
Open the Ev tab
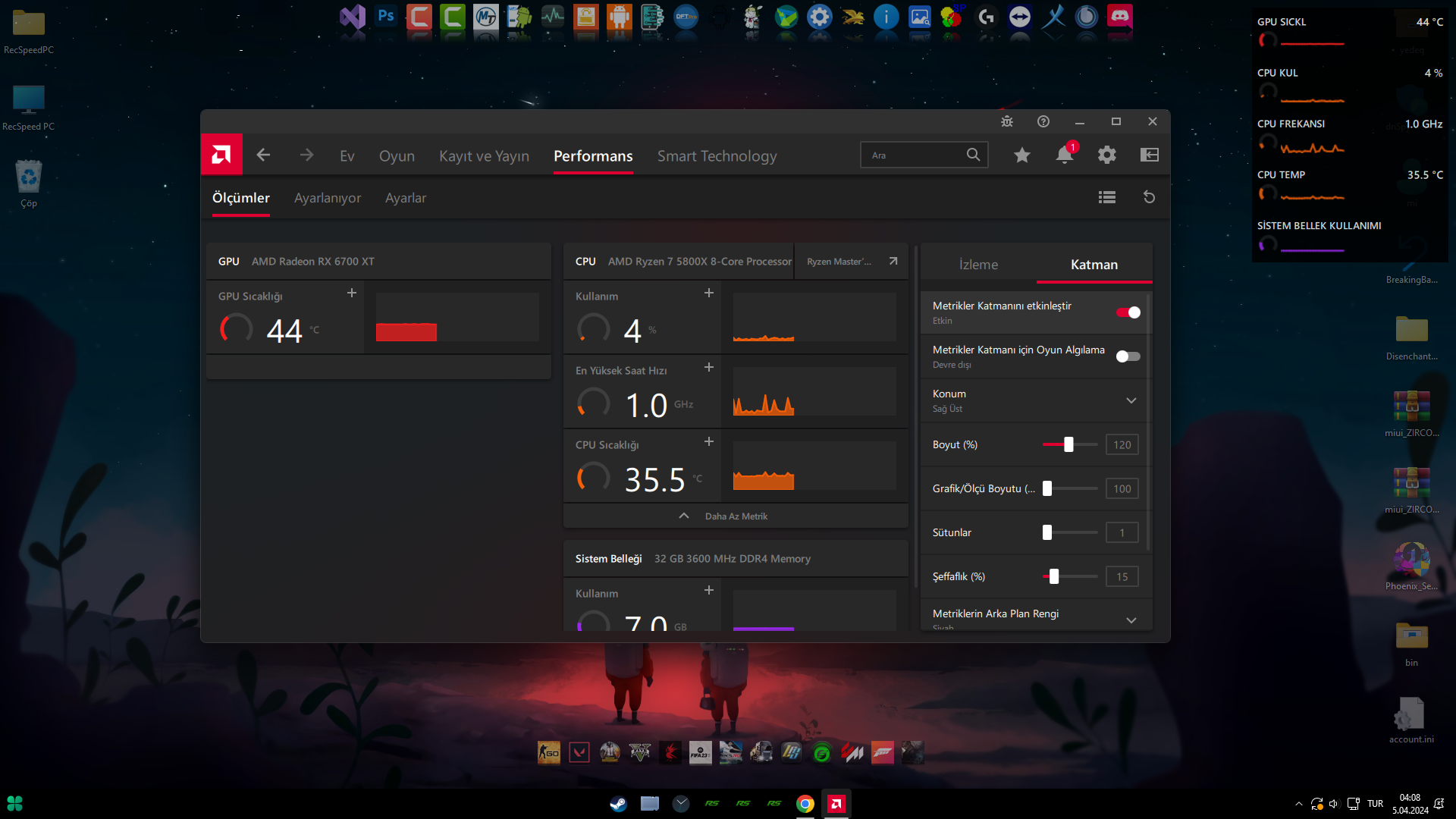(347, 155)
